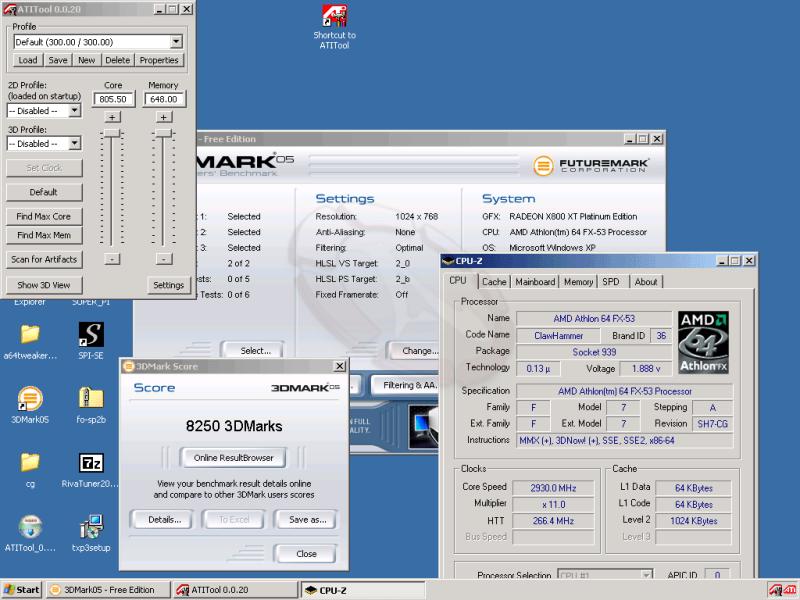This screenshot has width=800, height=600.
Task: Click the minus button below the Memory slider
Action: [x=163, y=259]
